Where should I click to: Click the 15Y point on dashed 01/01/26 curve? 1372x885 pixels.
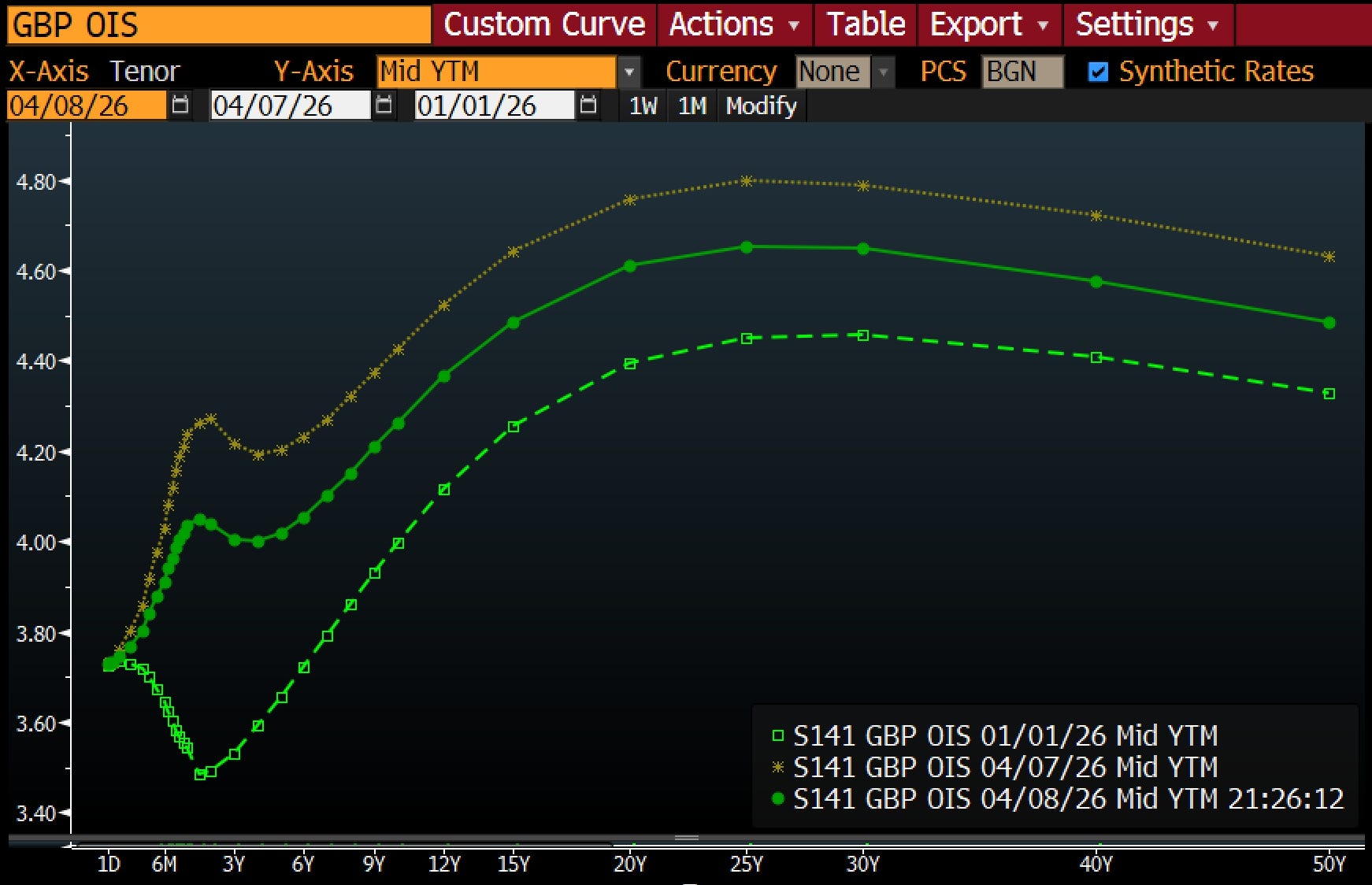514,427
